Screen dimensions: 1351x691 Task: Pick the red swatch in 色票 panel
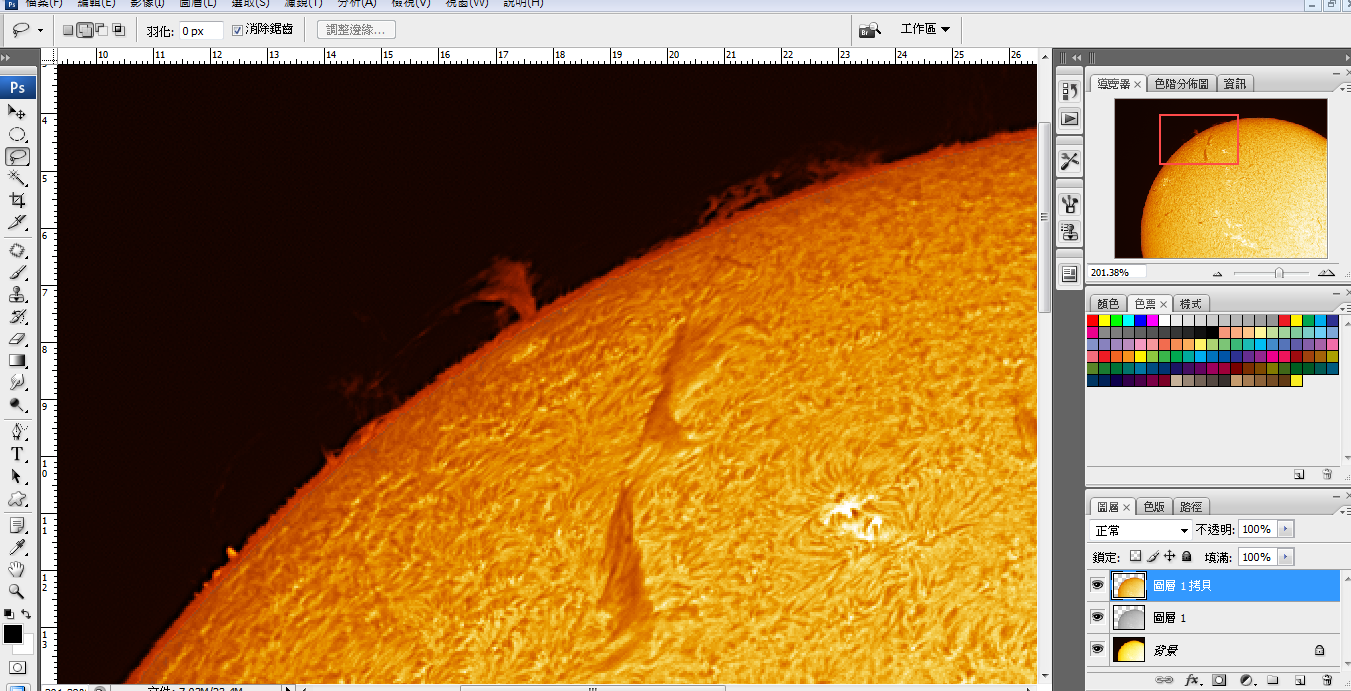click(1093, 321)
